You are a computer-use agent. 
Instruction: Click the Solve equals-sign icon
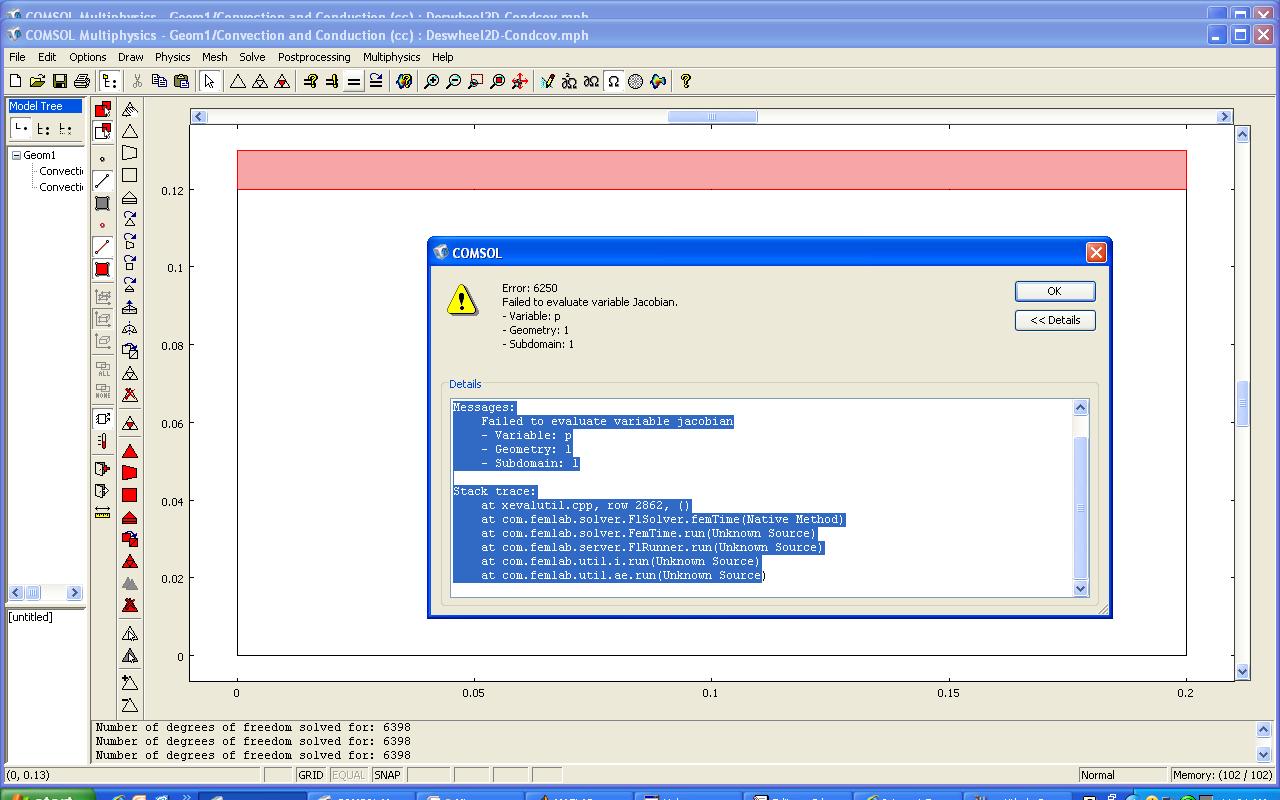pos(353,81)
